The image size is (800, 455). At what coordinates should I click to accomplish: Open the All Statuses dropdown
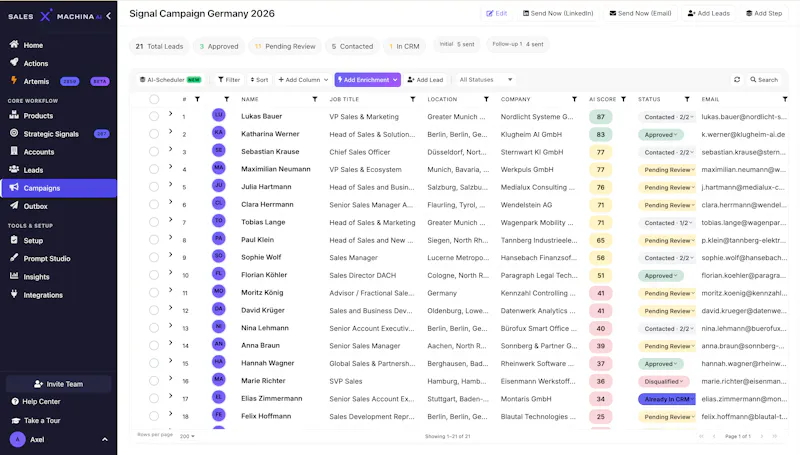[485, 80]
